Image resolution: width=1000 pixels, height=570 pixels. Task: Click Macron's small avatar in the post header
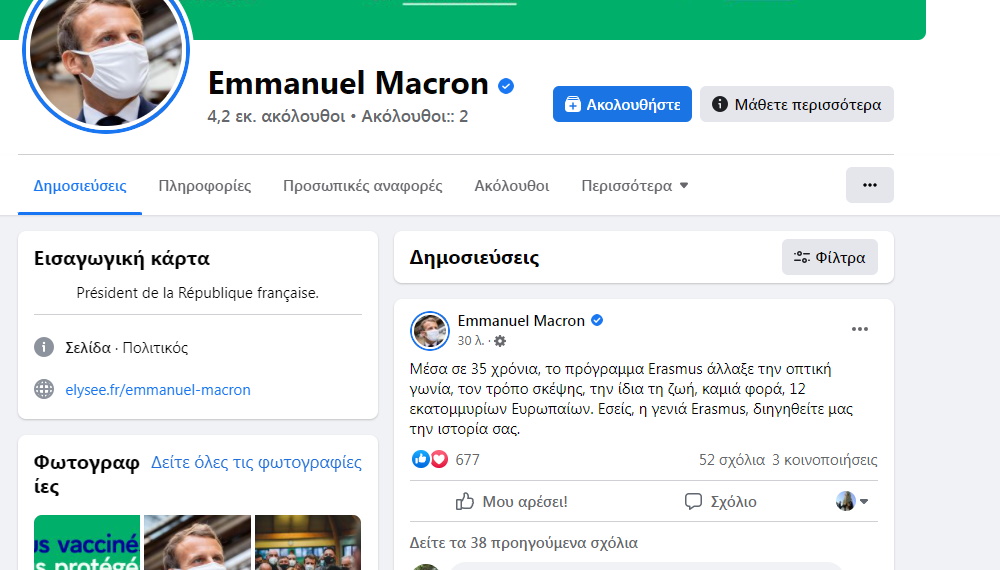(430, 331)
